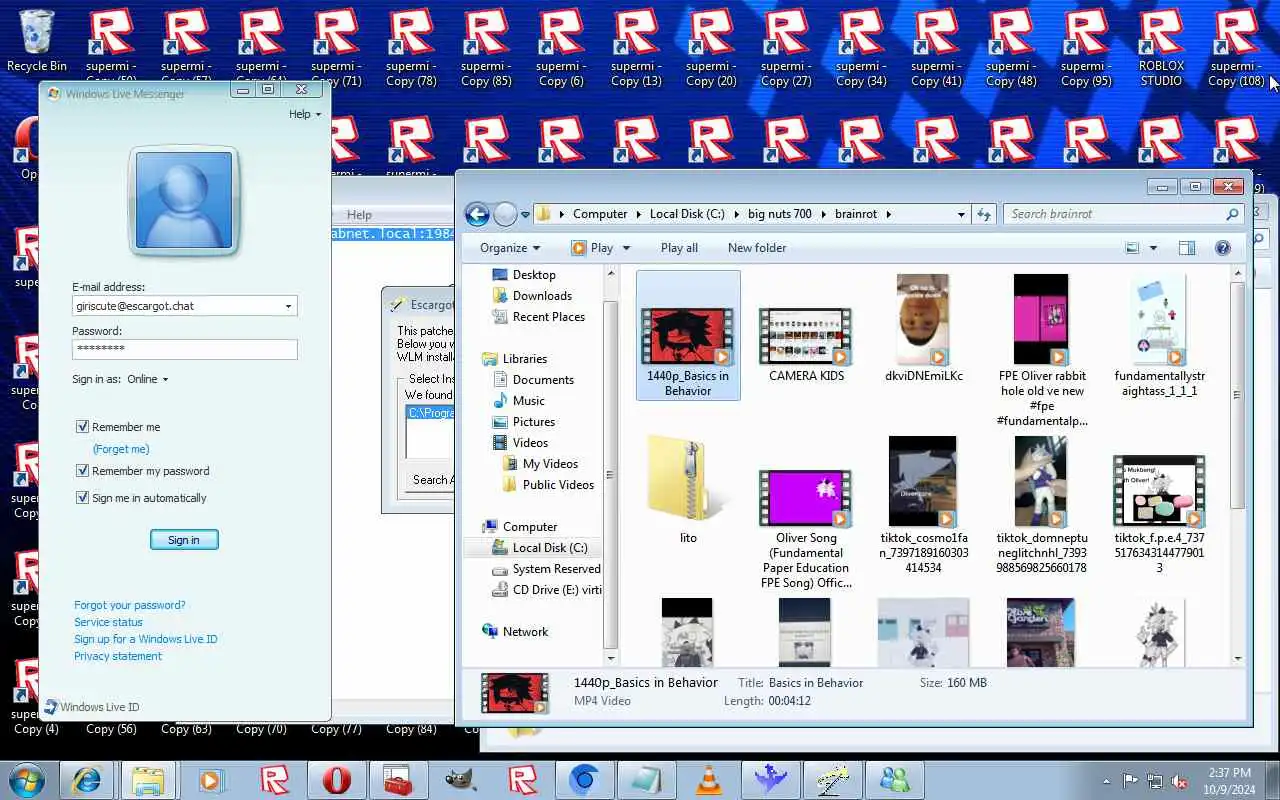The width and height of the screenshot is (1280, 800).
Task: Toggle the Explorer preview pane icon
Action: click(1187, 248)
